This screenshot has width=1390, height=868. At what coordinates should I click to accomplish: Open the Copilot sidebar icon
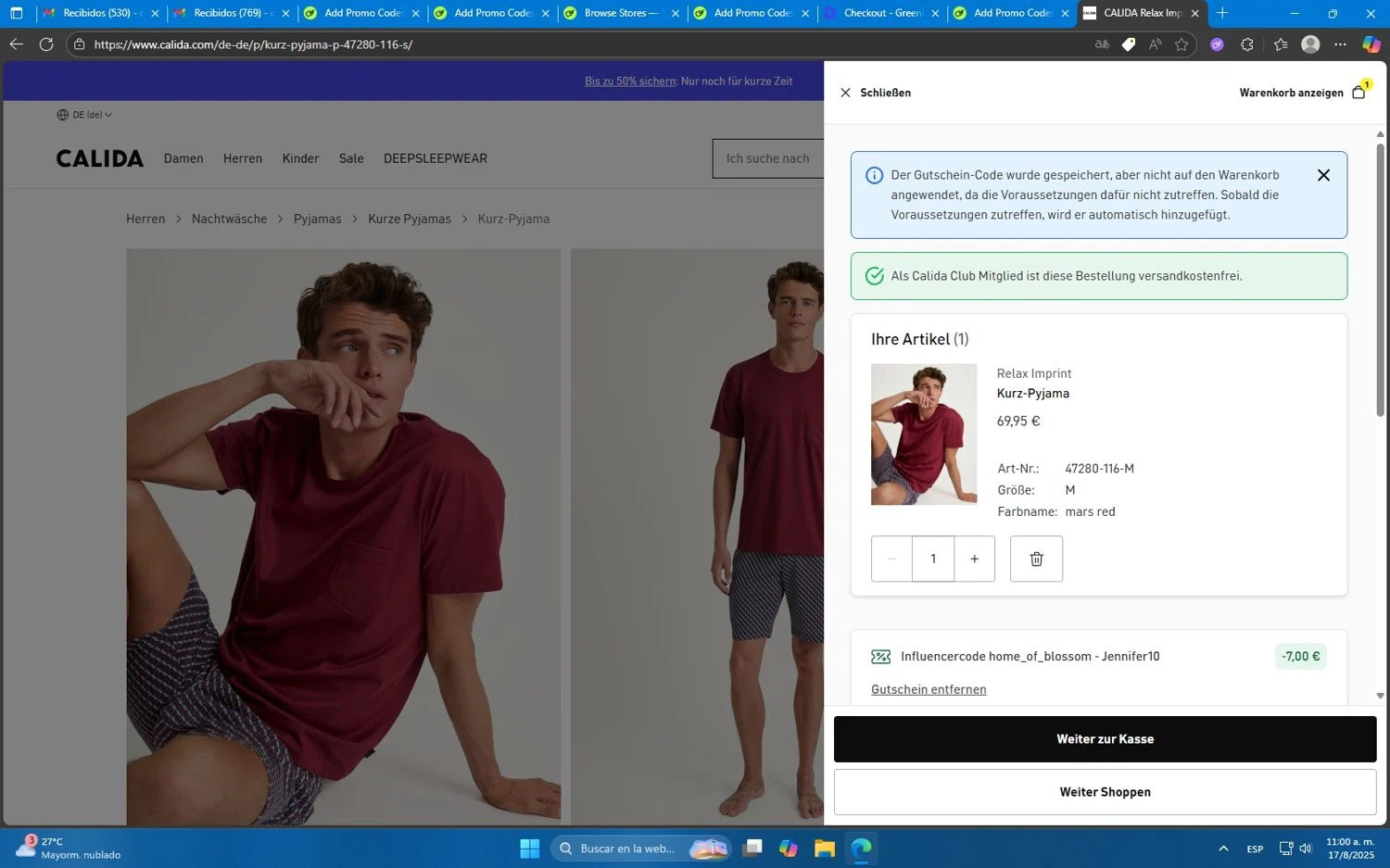pyautogui.click(x=1371, y=44)
